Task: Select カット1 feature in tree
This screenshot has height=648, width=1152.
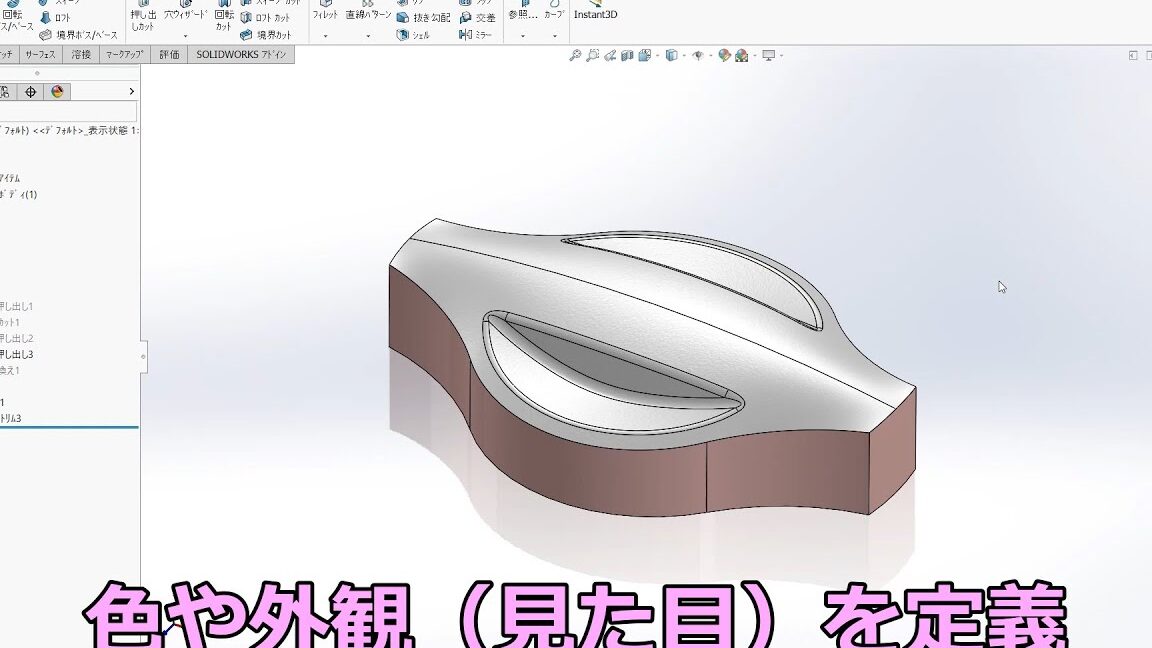Action: (x=10, y=322)
